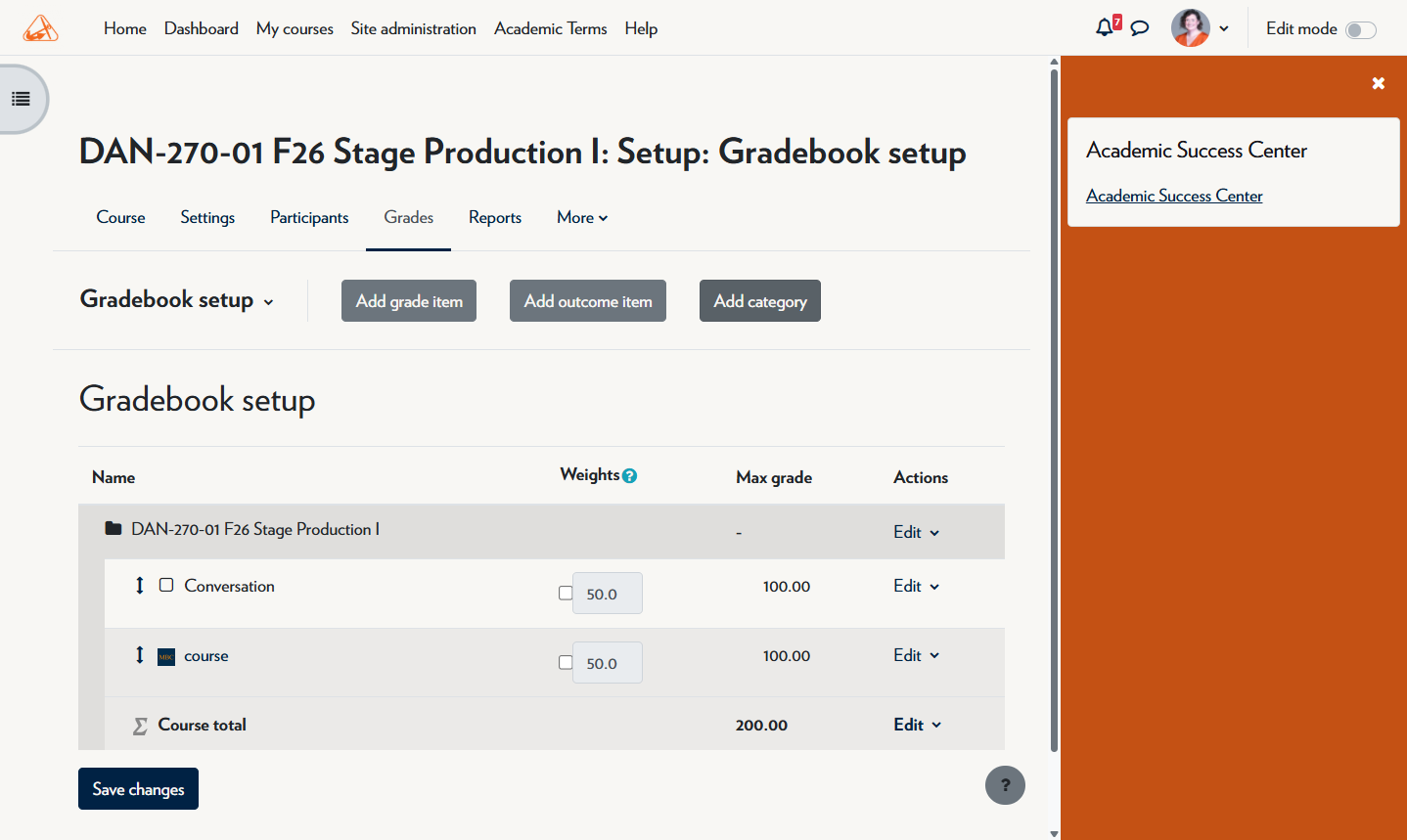The height and width of the screenshot is (840, 1407).
Task: Click the Course total sigma icon
Action: (141, 726)
